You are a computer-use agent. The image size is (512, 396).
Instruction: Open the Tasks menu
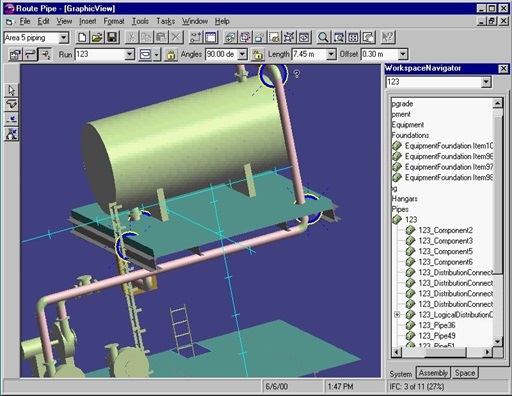coord(166,21)
